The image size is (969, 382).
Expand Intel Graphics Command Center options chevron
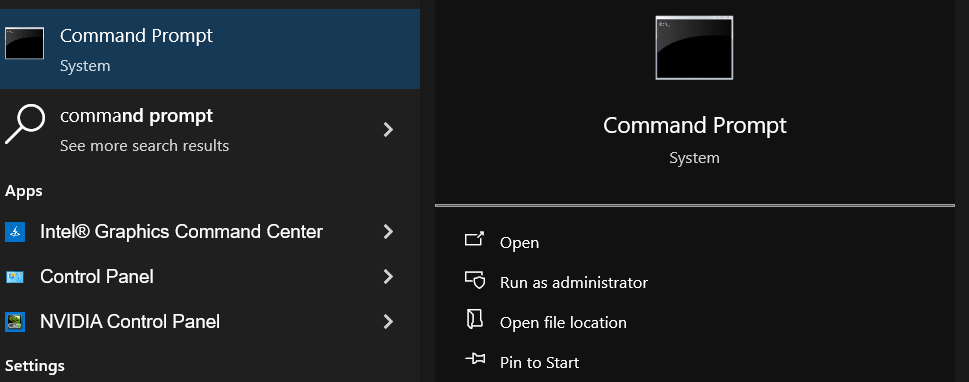click(388, 232)
